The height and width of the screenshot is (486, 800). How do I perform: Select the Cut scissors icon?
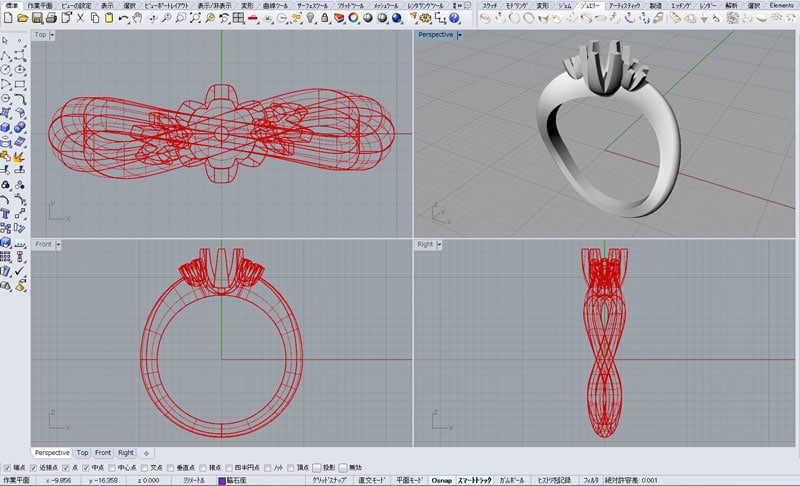click(80, 19)
